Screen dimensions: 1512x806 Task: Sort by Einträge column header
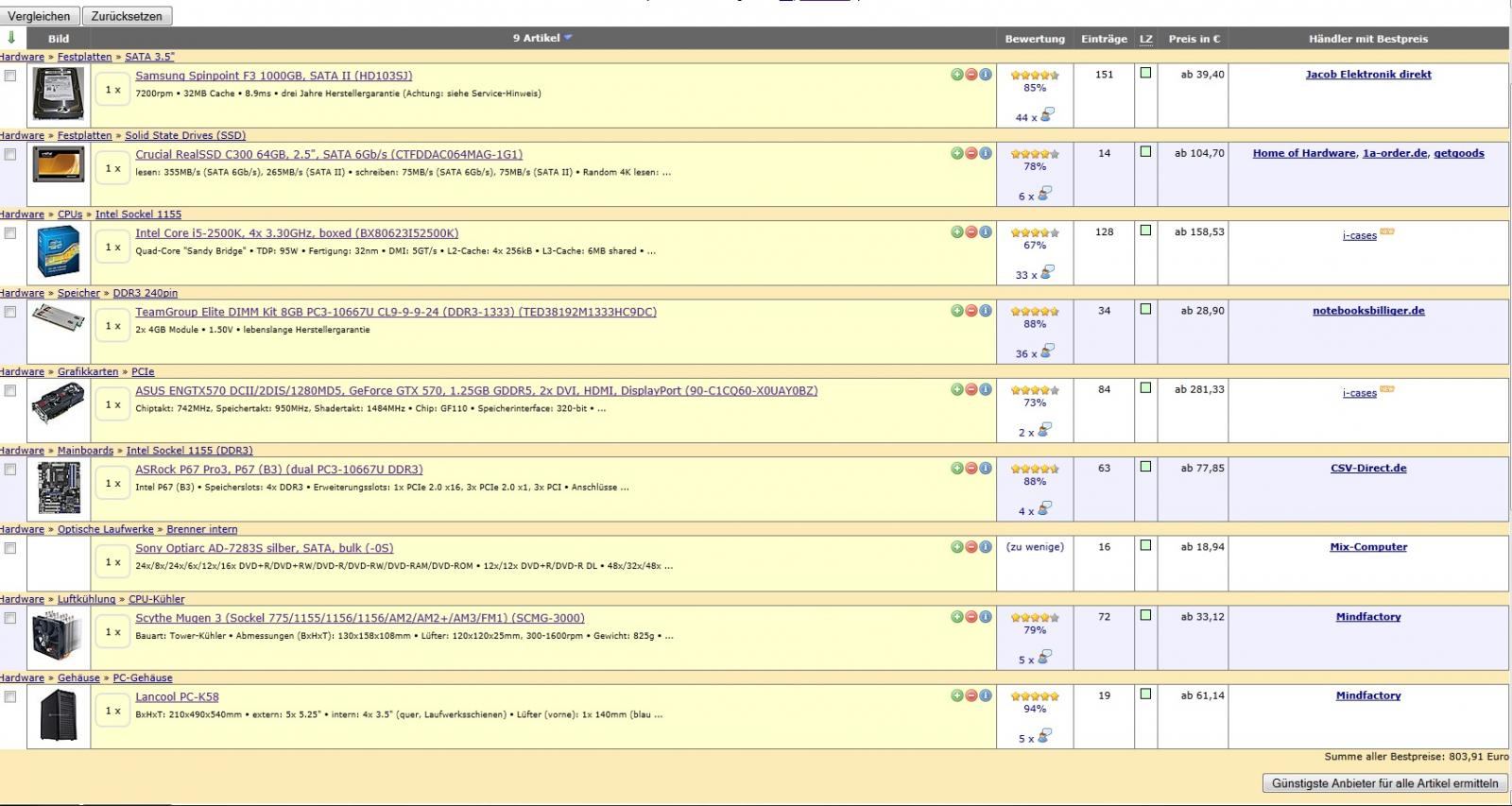[1104, 39]
